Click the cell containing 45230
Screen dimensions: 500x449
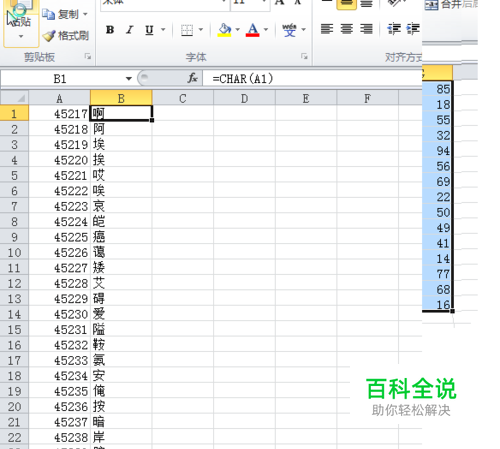click(x=60, y=314)
